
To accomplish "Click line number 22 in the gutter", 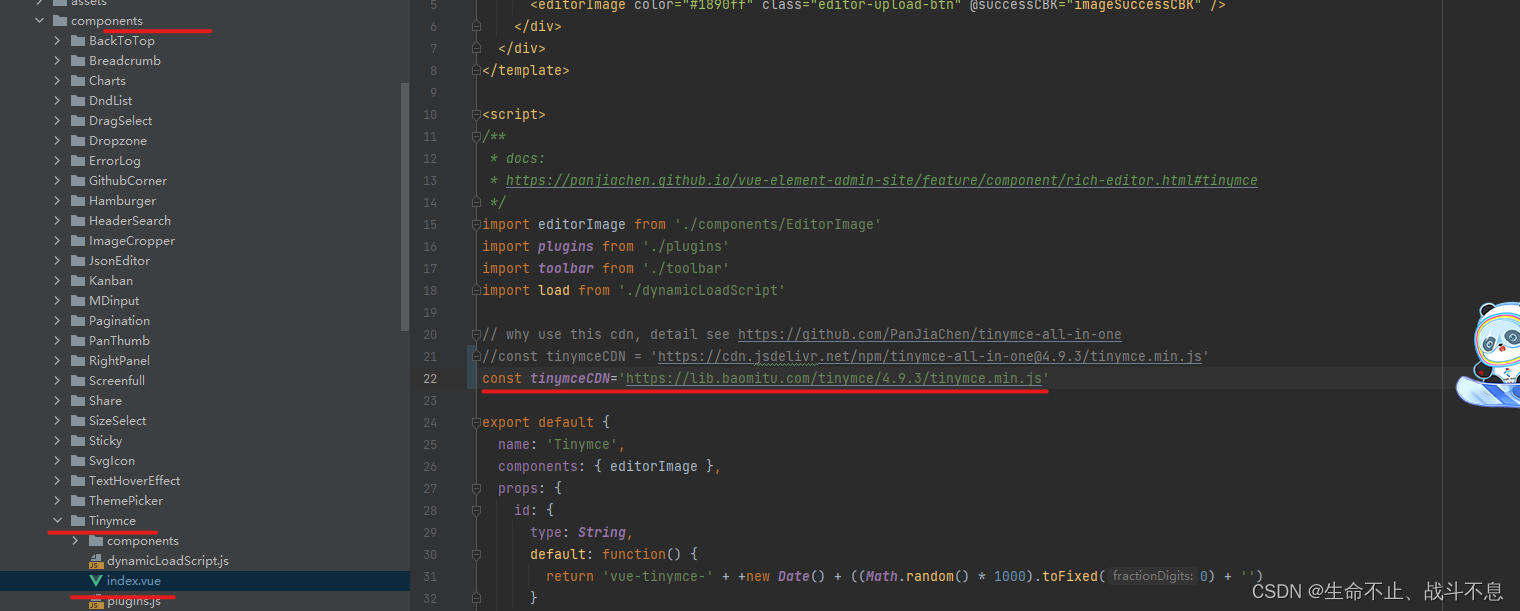I will [x=430, y=378].
